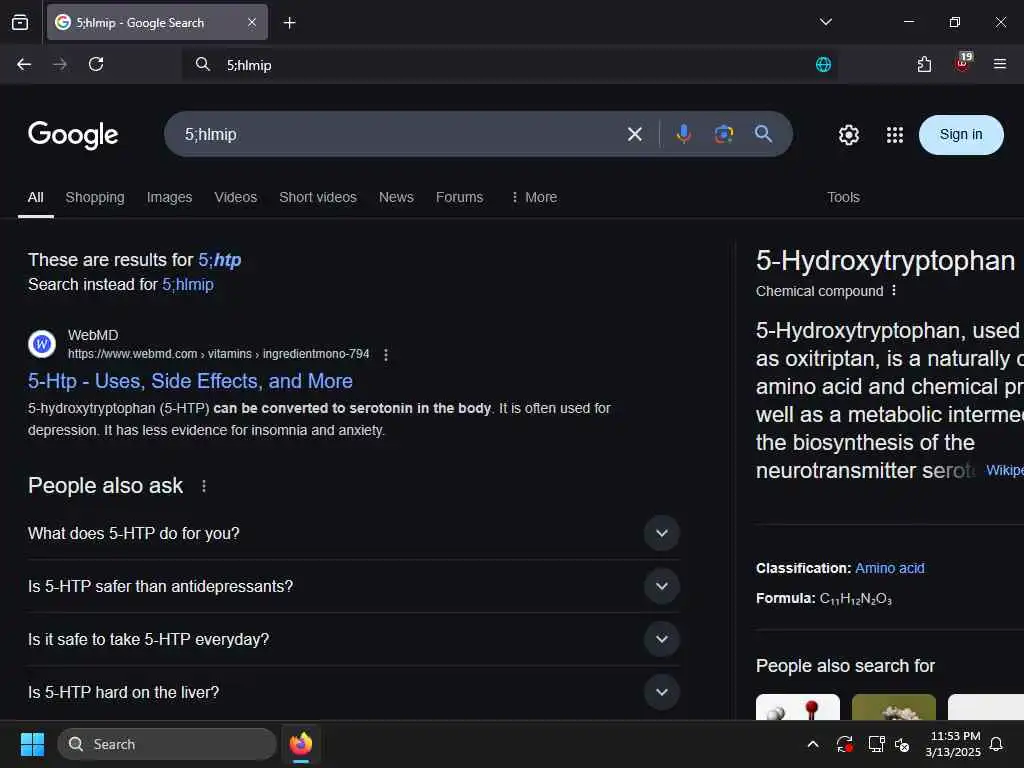Open the tab overview icon
The image size is (1024, 768).
point(20,22)
